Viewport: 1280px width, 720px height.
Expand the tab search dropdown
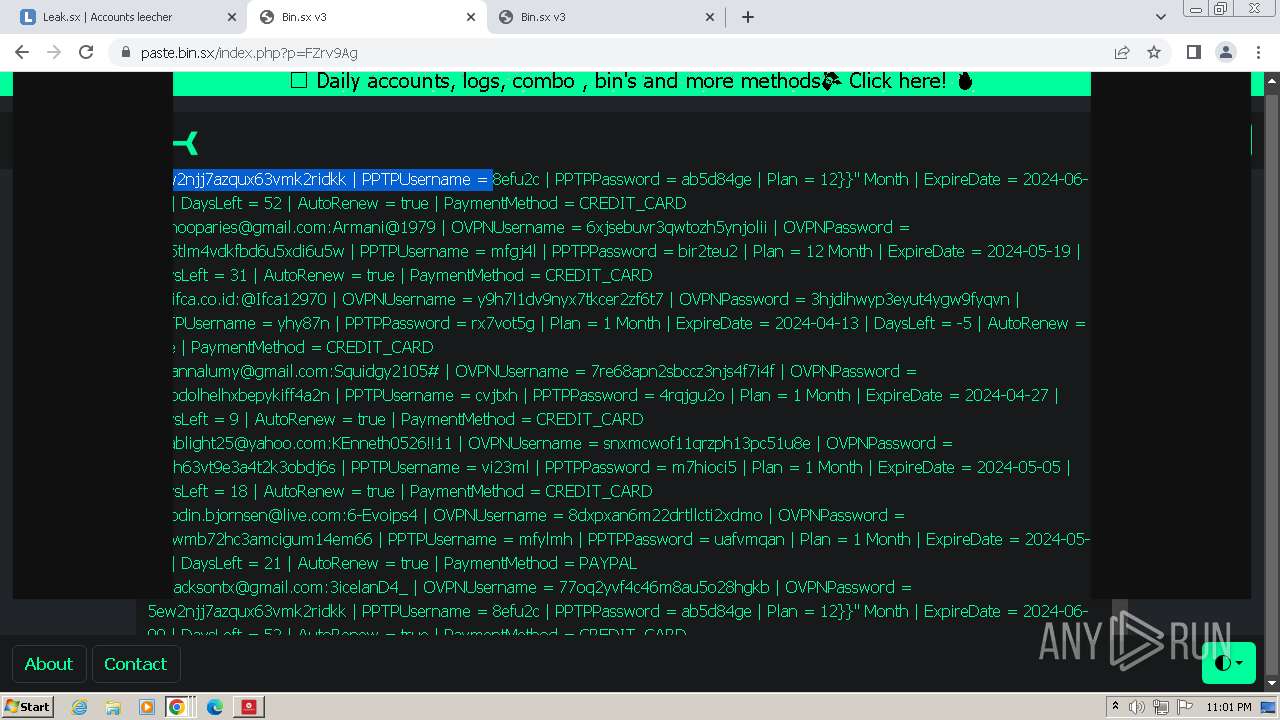1160,17
